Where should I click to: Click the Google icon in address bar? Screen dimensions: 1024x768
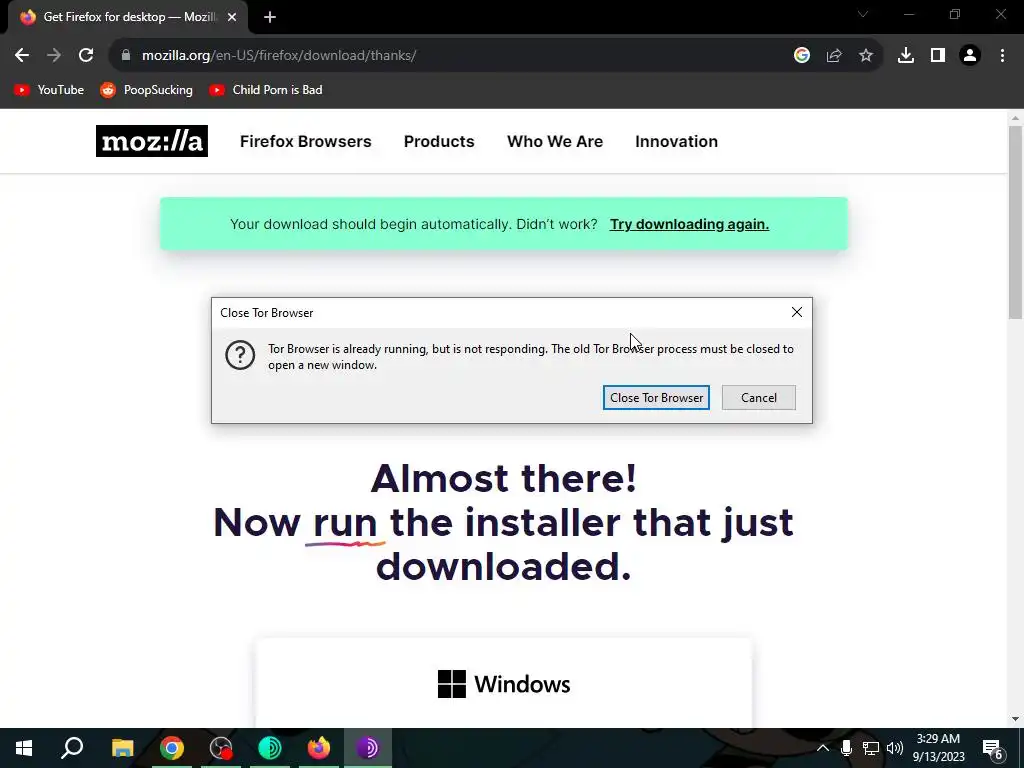tap(802, 56)
